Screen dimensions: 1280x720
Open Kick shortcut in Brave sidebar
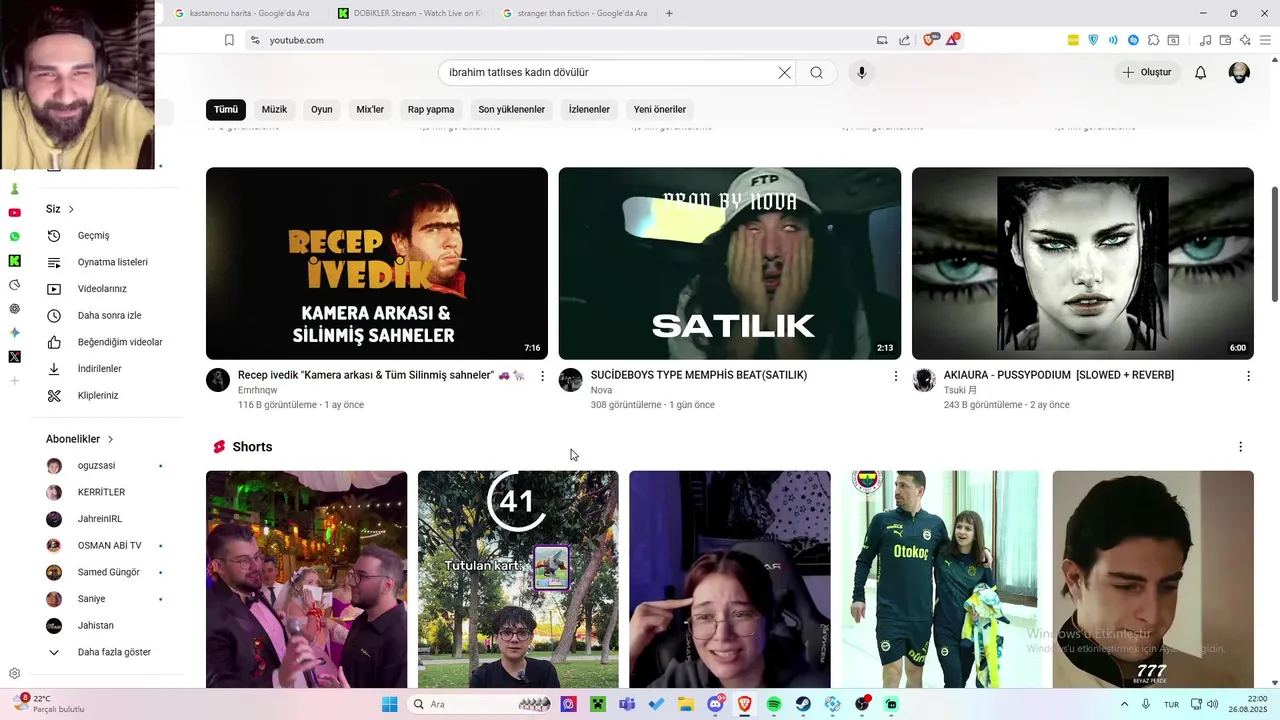coord(14,261)
